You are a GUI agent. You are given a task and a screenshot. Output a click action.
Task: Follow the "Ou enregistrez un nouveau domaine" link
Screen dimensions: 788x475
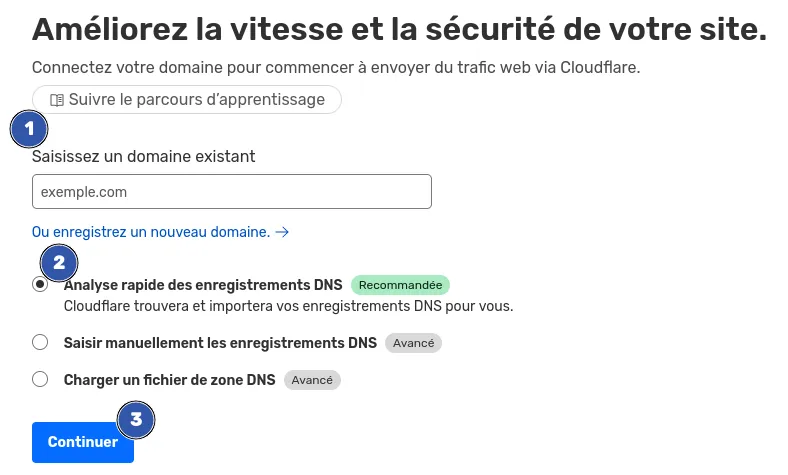coord(151,232)
